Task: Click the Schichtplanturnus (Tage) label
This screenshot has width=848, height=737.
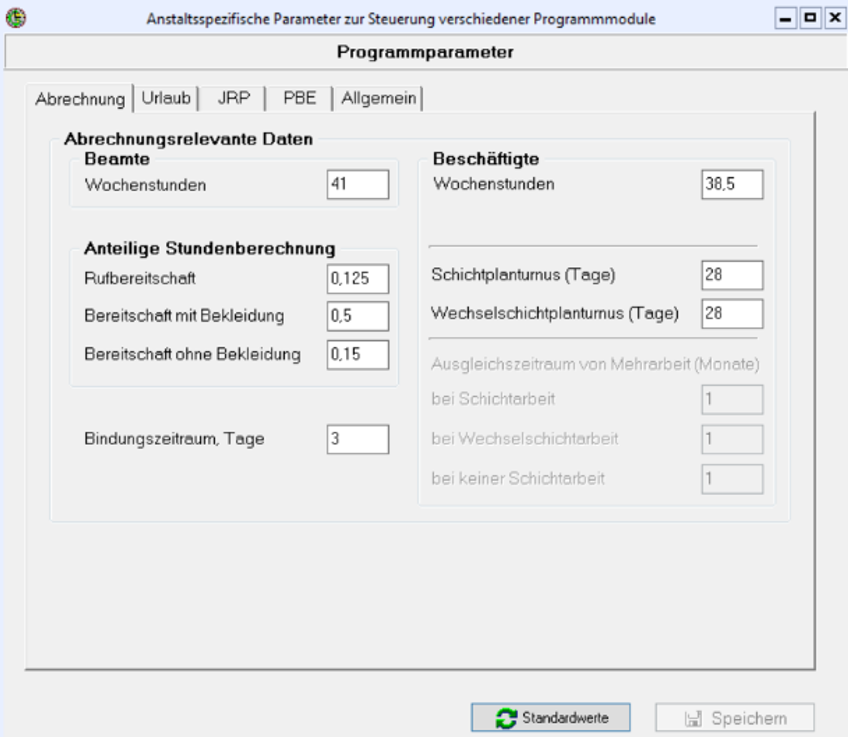Action: pos(523,275)
